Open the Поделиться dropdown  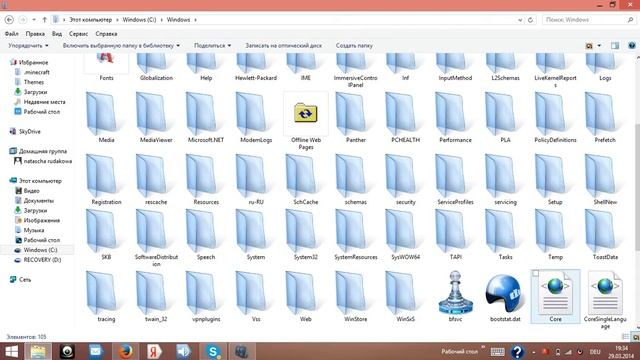pos(213,46)
